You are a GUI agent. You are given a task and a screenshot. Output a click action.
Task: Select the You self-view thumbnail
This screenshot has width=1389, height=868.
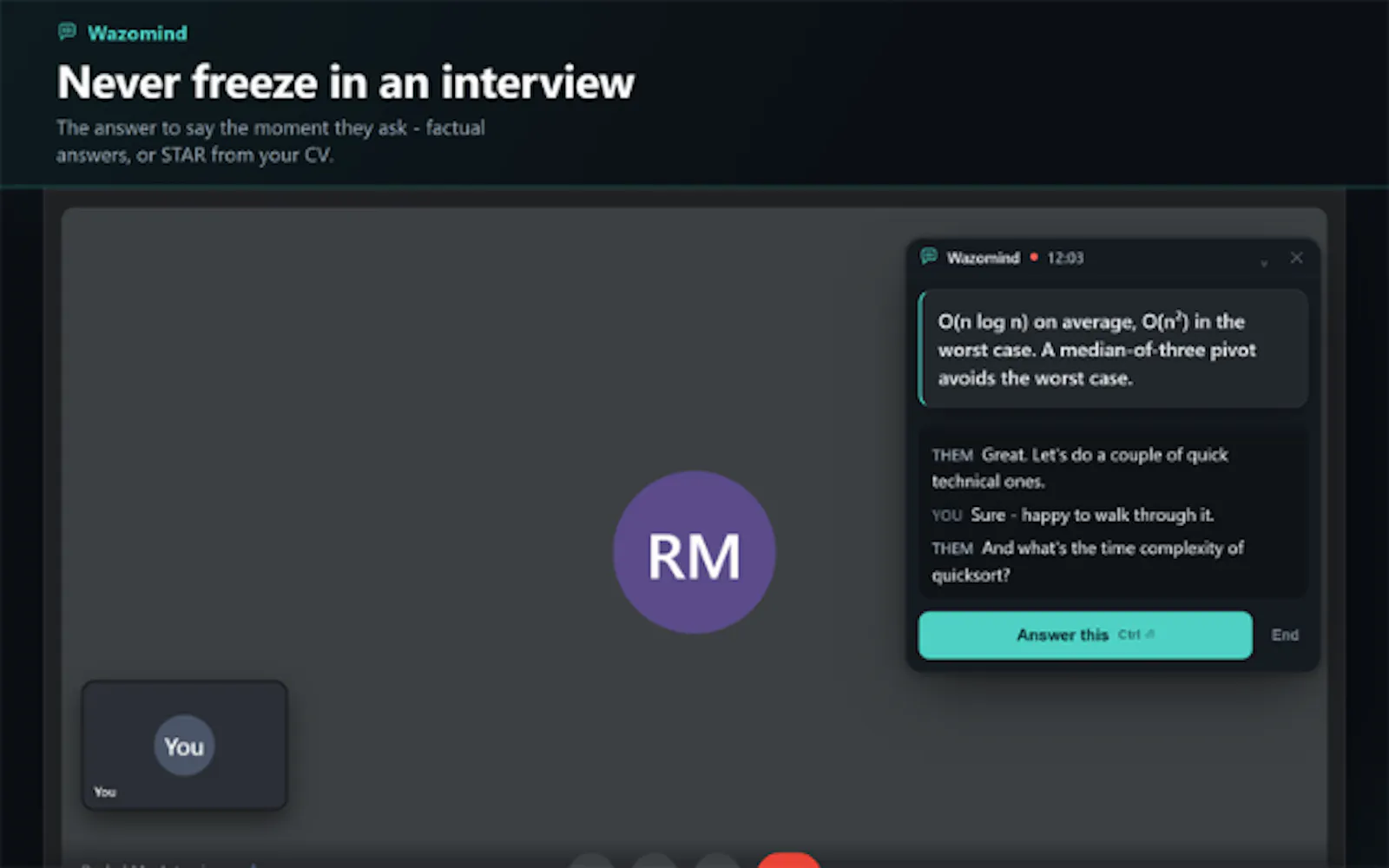click(184, 745)
